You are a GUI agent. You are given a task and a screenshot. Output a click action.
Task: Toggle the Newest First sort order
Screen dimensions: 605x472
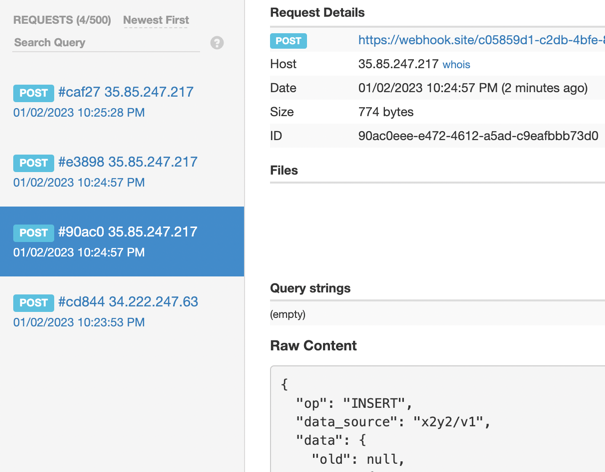(x=156, y=20)
